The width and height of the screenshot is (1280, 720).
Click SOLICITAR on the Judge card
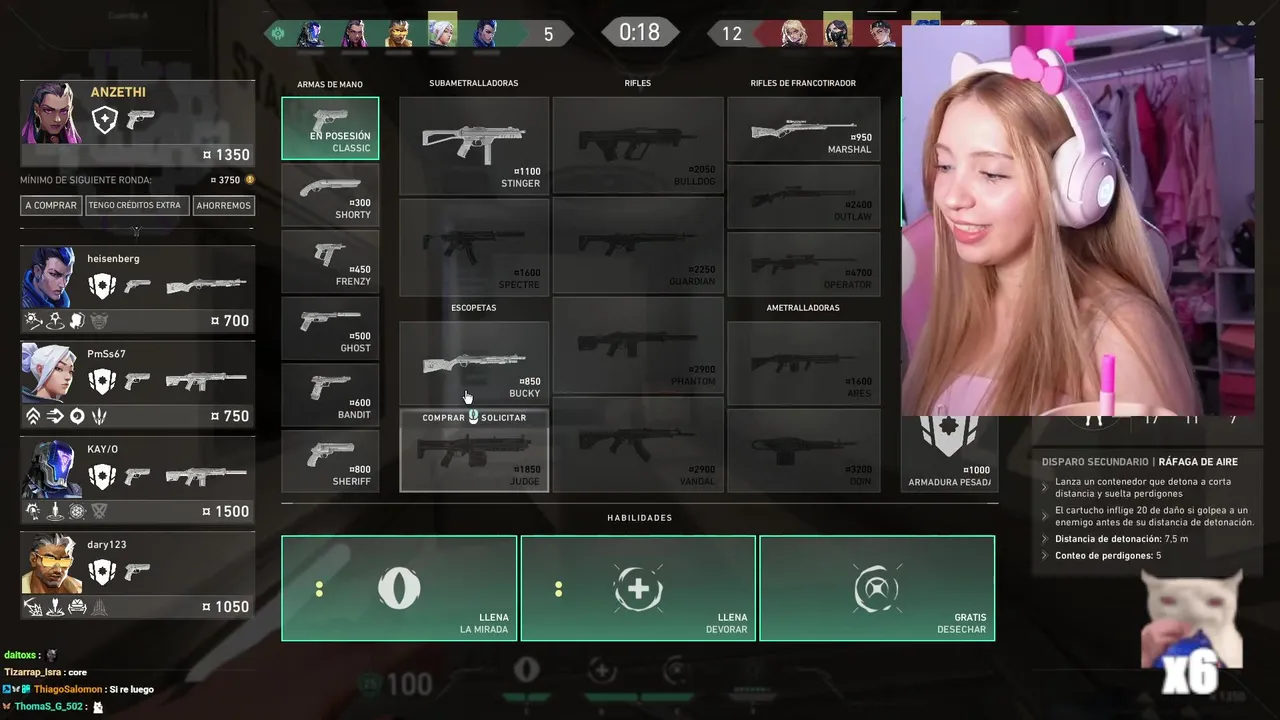[x=503, y=418]
